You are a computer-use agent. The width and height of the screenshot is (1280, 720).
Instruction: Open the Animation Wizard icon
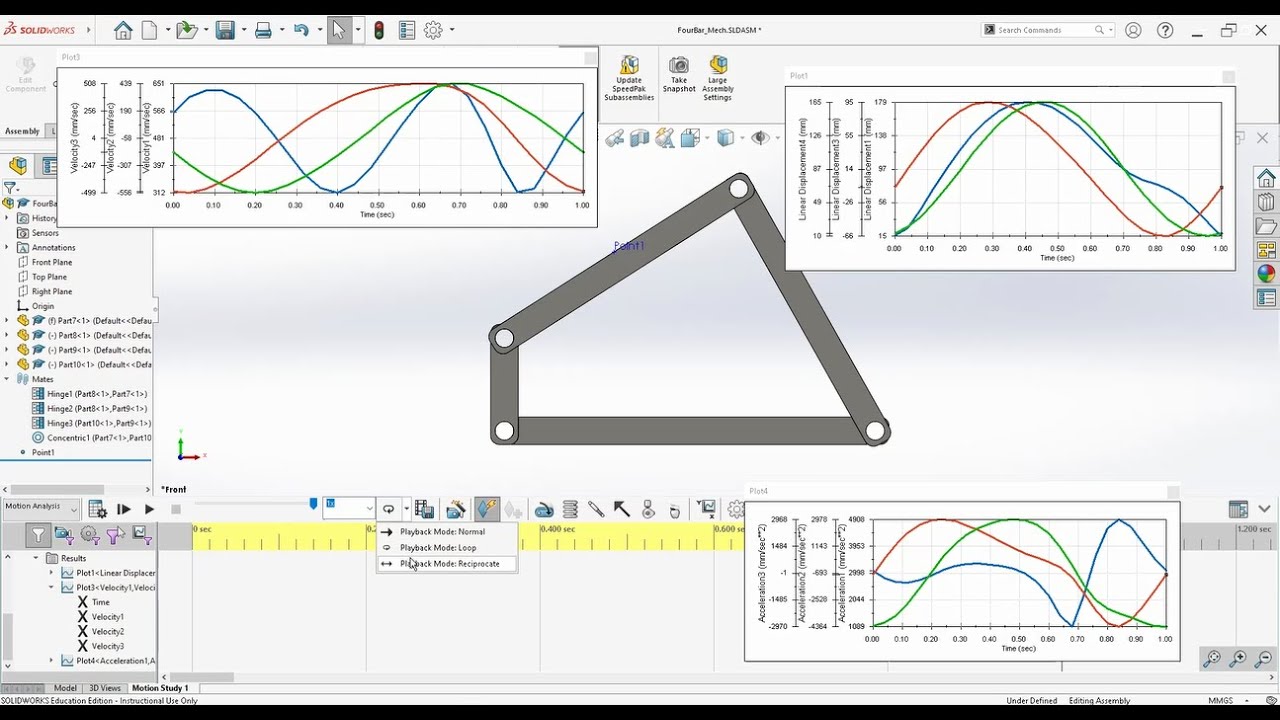pos(456,509)
